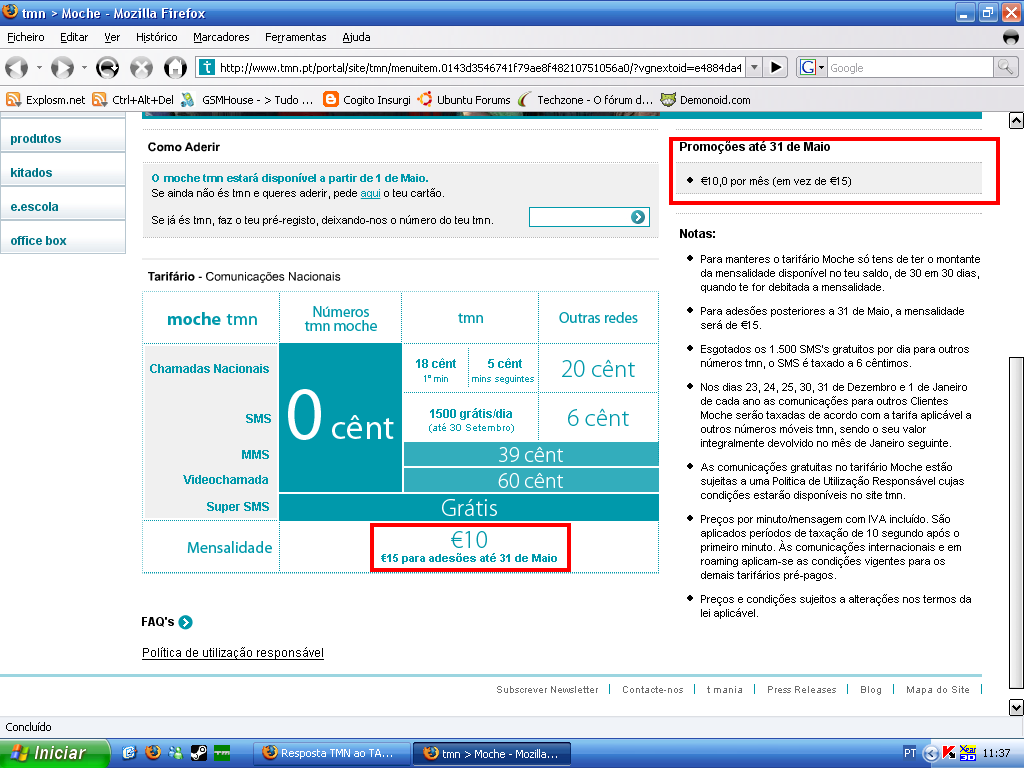Click the tmn site favicon in the address bar
The width and height of the screenshot is (1024, 768).
coord(206,67)
